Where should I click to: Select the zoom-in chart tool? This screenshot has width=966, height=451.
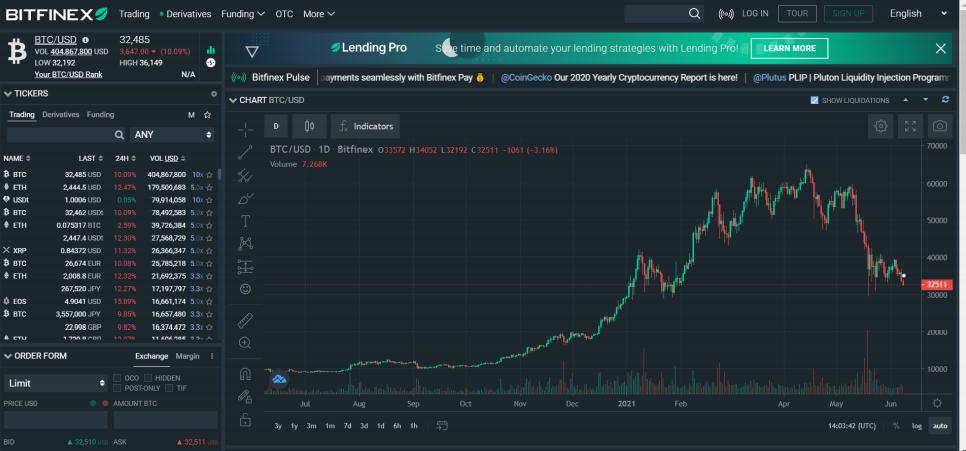point(245,343)
